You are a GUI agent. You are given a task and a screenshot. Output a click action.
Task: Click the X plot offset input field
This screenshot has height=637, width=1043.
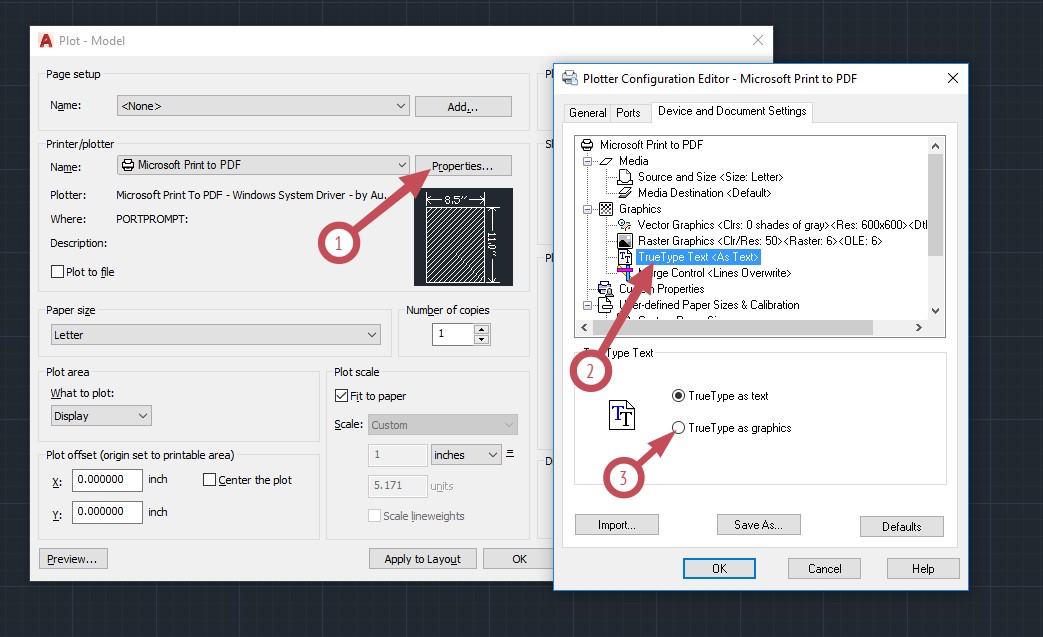point(107,479)
